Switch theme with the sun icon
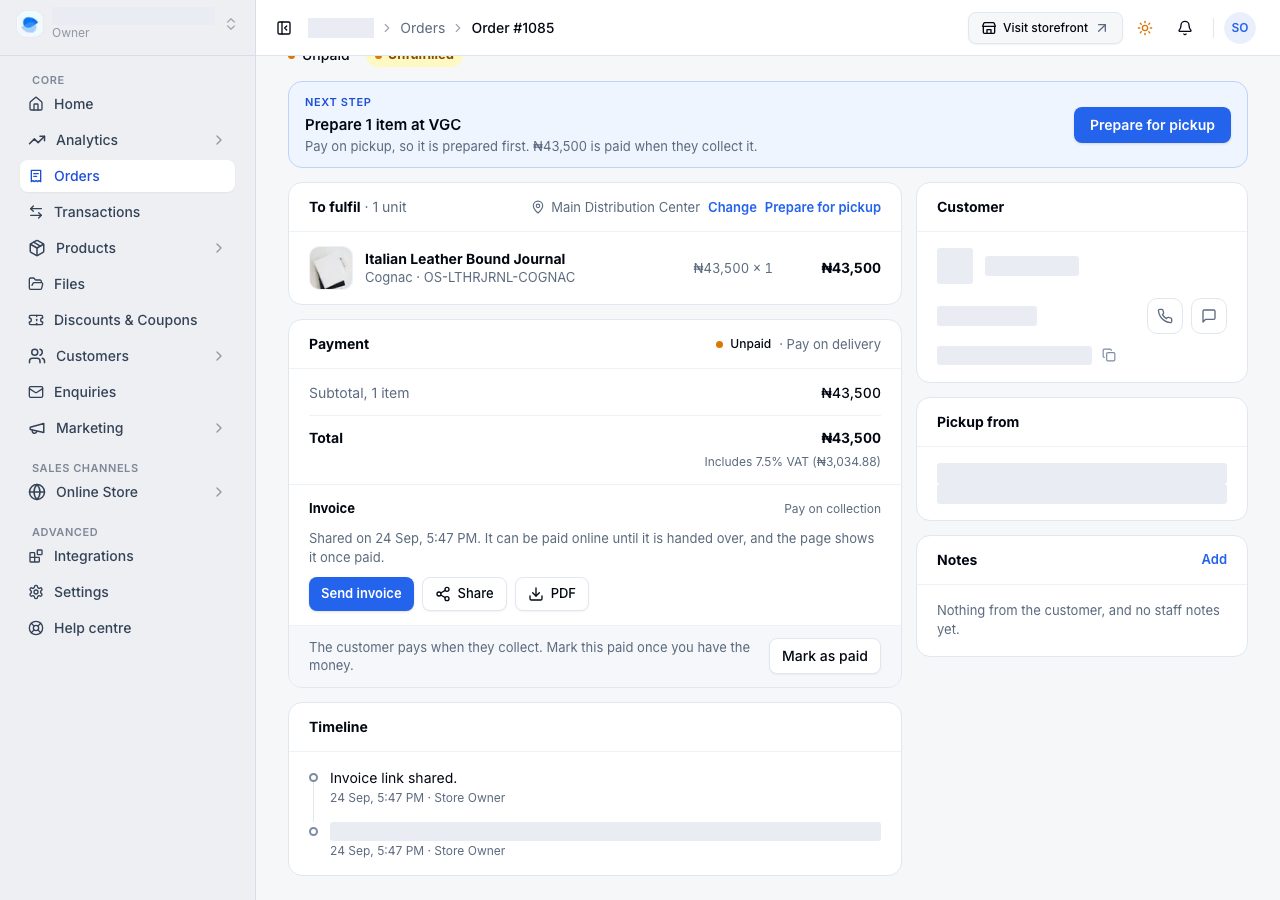Screen dimensions: 1280x900 pyautogui.click(x=1145, y=28)
